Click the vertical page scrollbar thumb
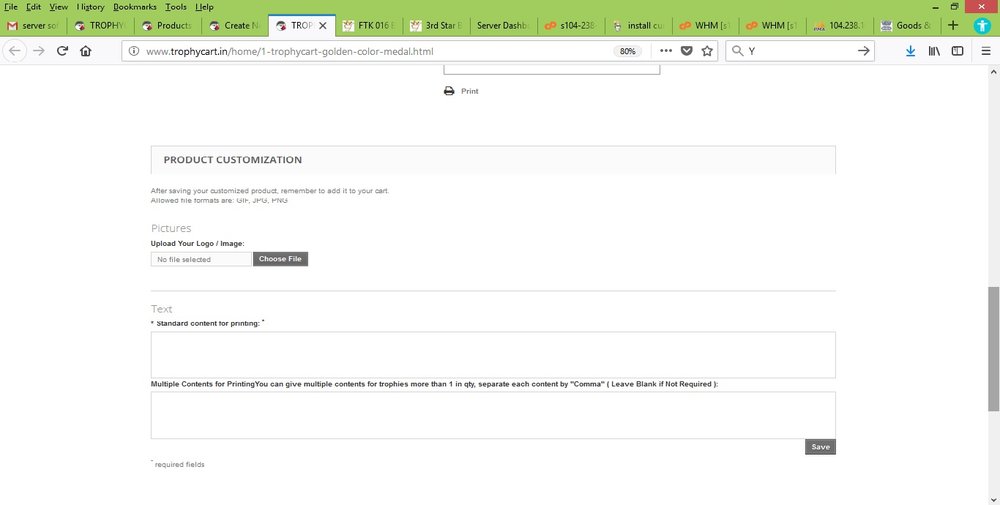The width and height of the screenshot is (1000, 505). click(x=993, y=349)
